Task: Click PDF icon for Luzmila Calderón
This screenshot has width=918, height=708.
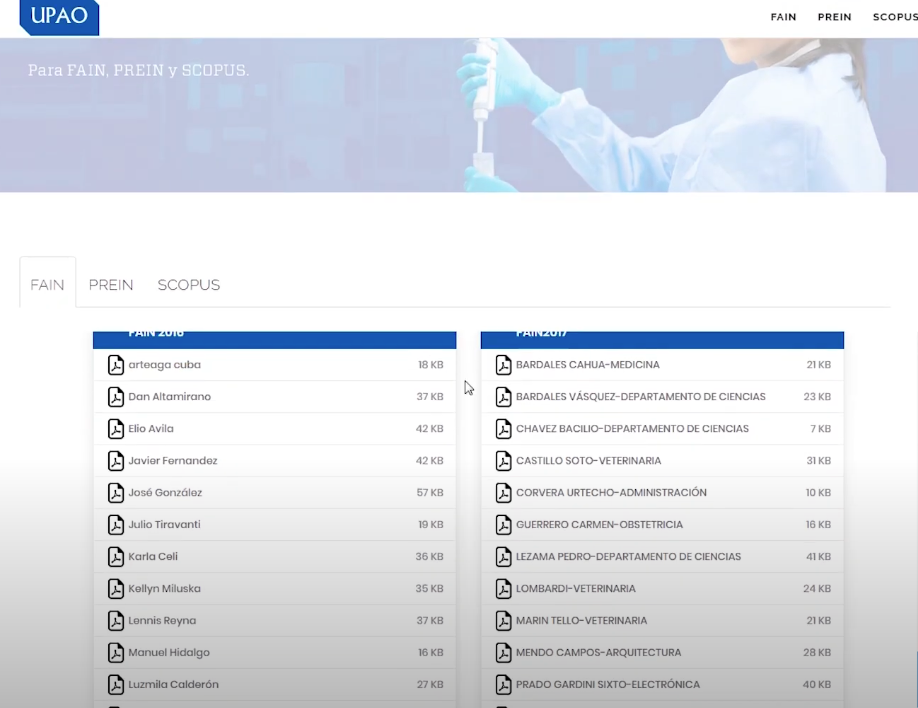Action: 116,685
